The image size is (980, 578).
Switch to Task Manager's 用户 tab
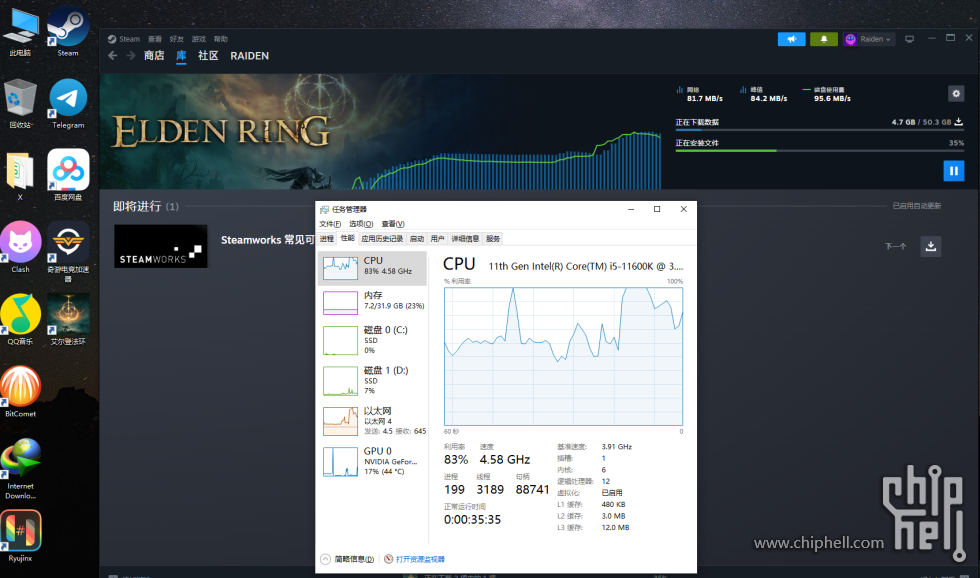(438, 239)
